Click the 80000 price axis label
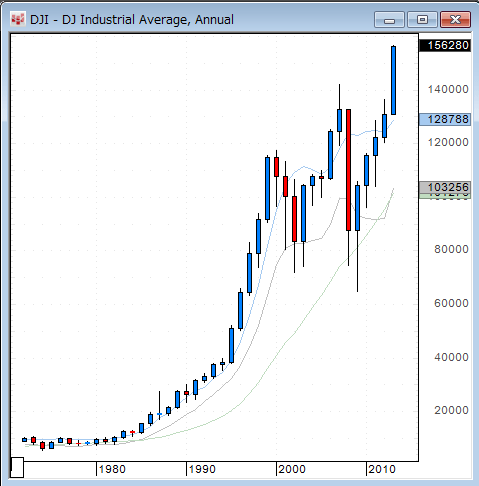Screen dimensions: 479x486 pyautogui.click(x=451, y=249)
